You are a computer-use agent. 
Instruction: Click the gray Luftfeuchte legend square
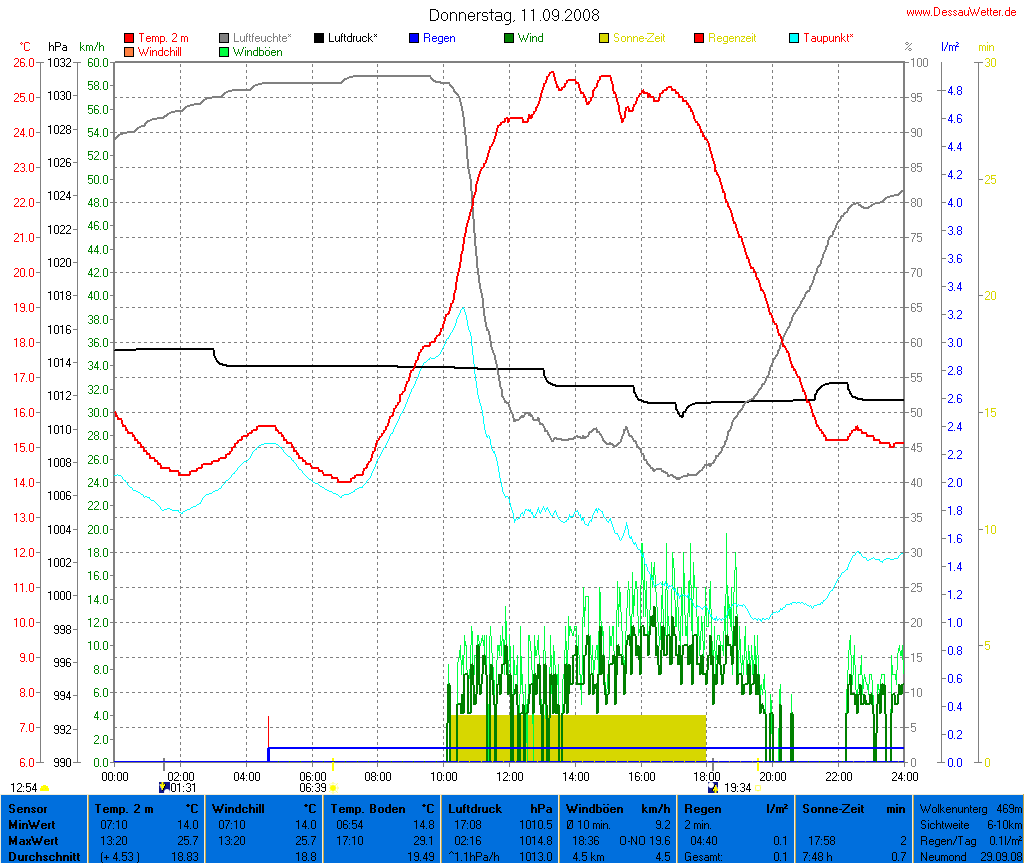(x=224, y=38)
